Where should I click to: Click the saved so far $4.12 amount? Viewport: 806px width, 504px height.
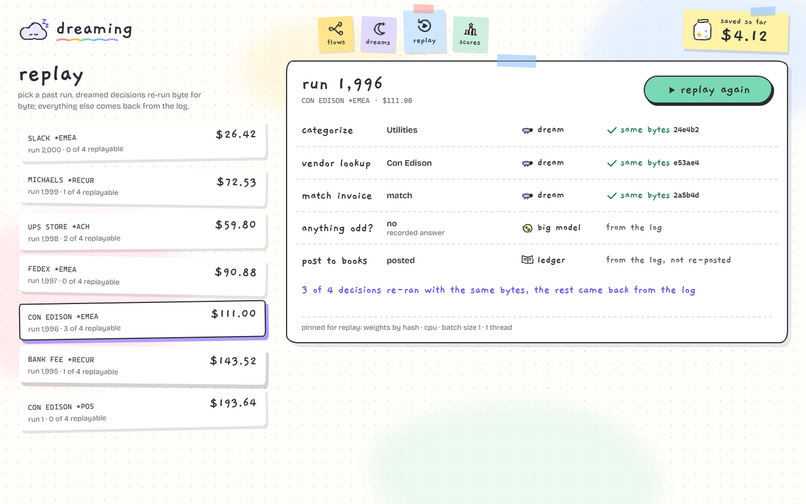pos(744,35)
